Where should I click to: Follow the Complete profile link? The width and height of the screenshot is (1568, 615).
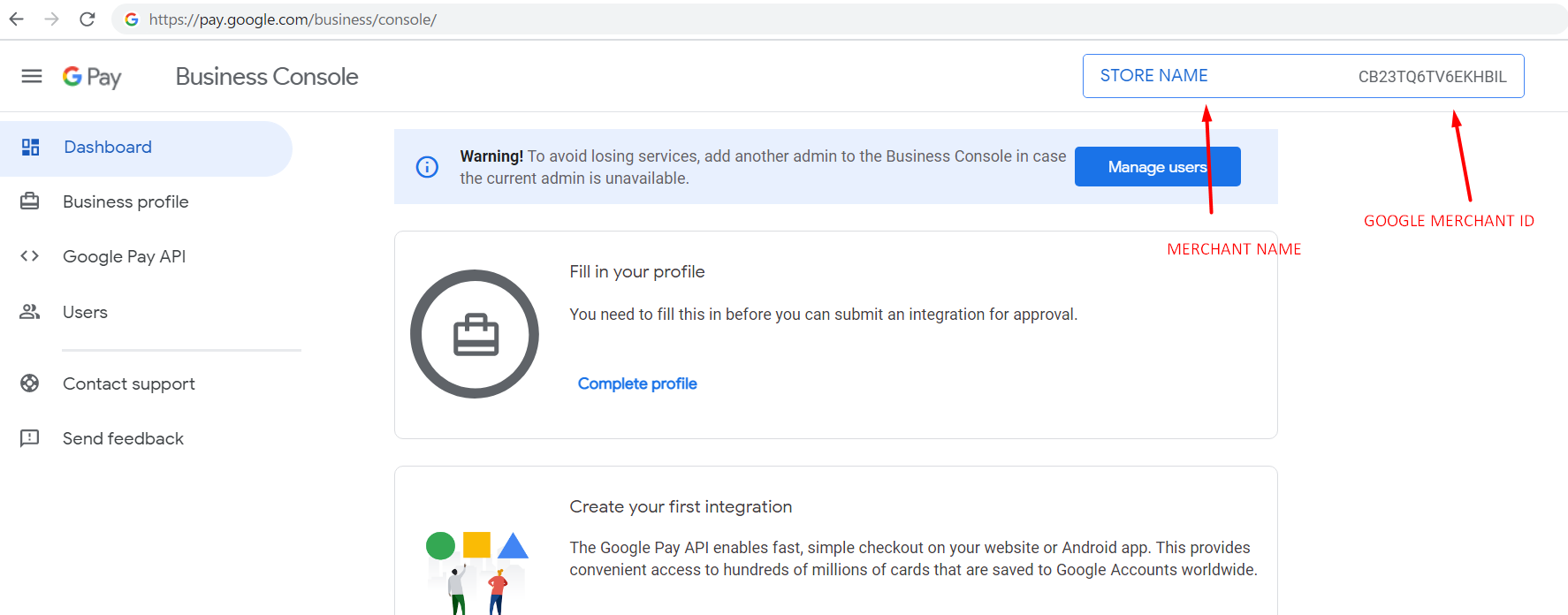(x=637, y=383)
